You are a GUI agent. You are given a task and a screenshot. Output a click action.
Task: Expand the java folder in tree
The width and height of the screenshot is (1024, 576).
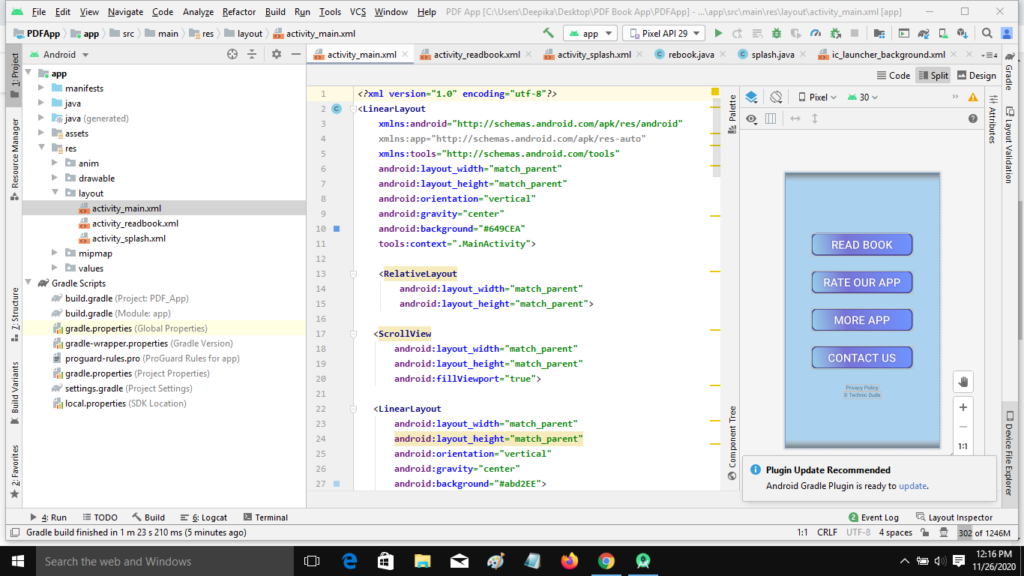(41, 103)
